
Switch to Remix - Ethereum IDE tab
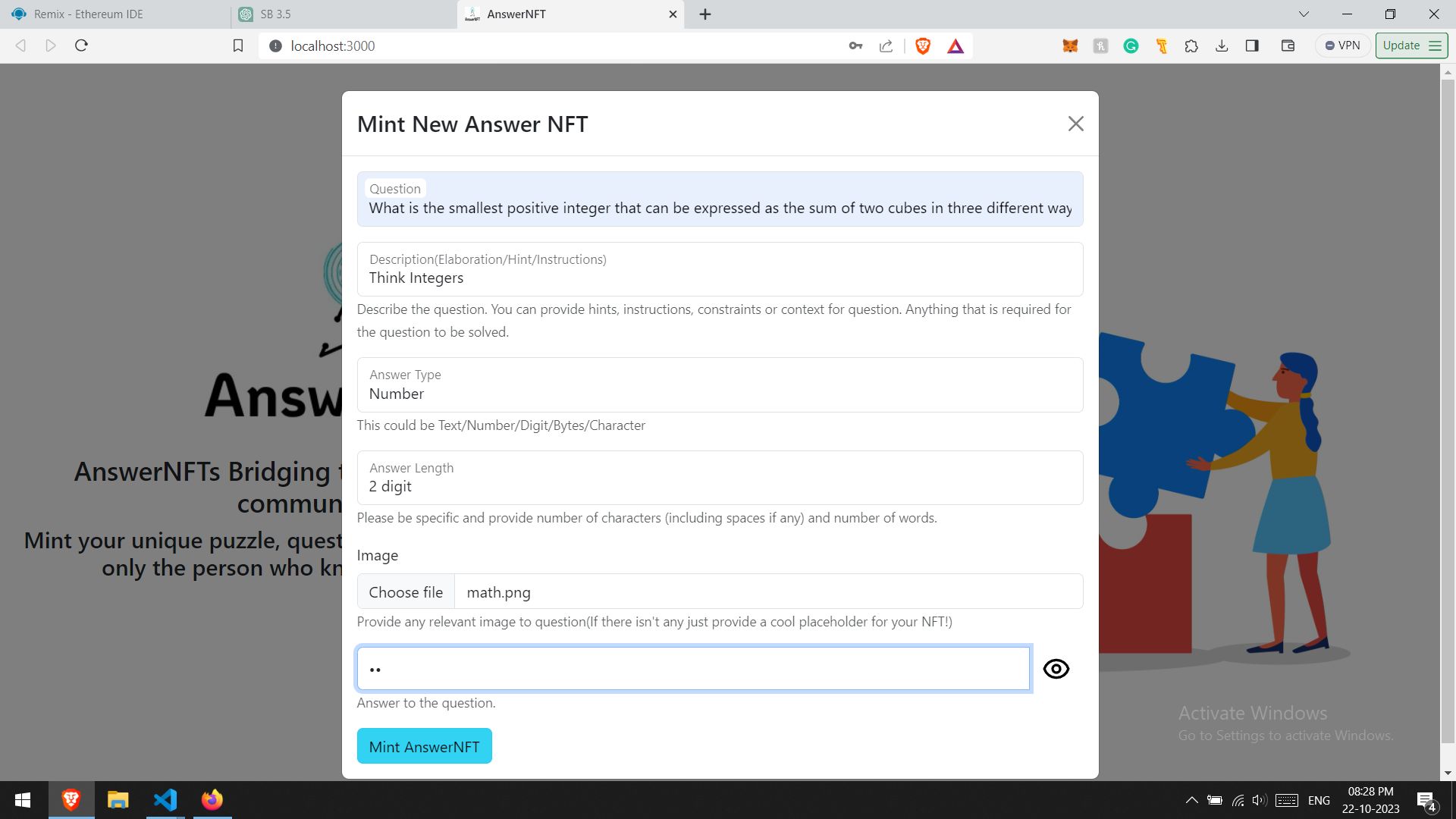pyautogui.click(x=114, y=14)
